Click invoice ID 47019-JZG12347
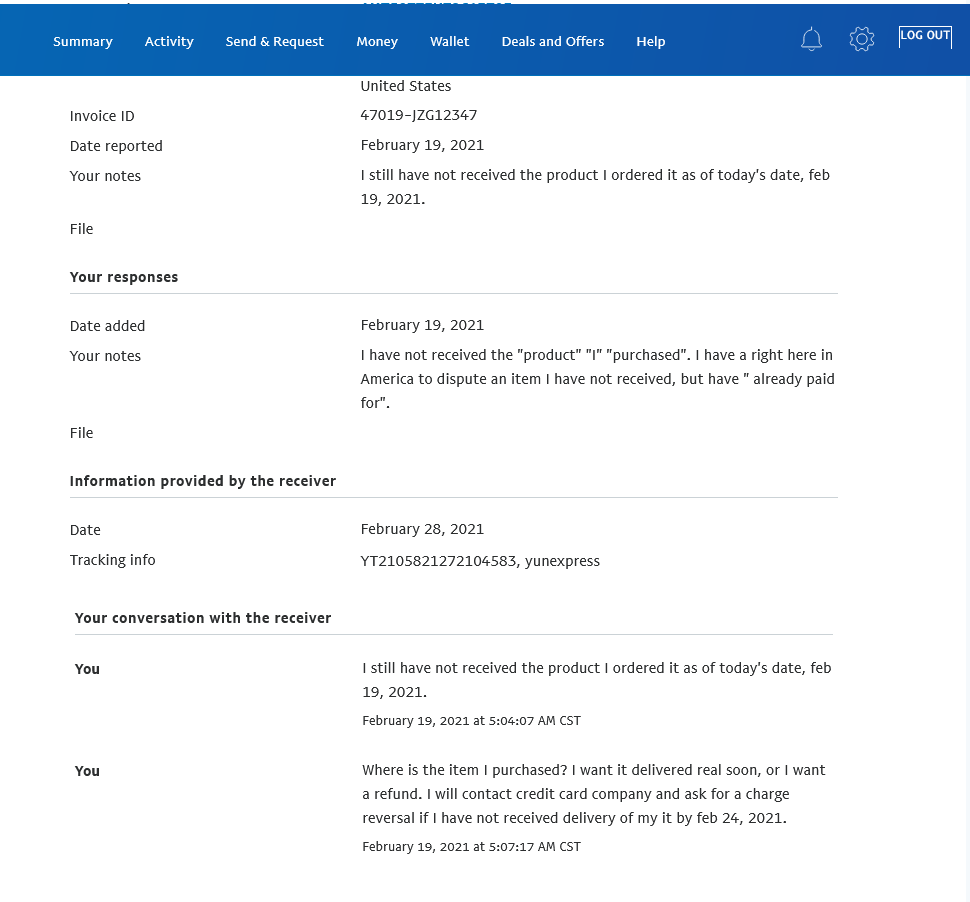The height and width of the screenshot is (902, 970). (418, 115)
